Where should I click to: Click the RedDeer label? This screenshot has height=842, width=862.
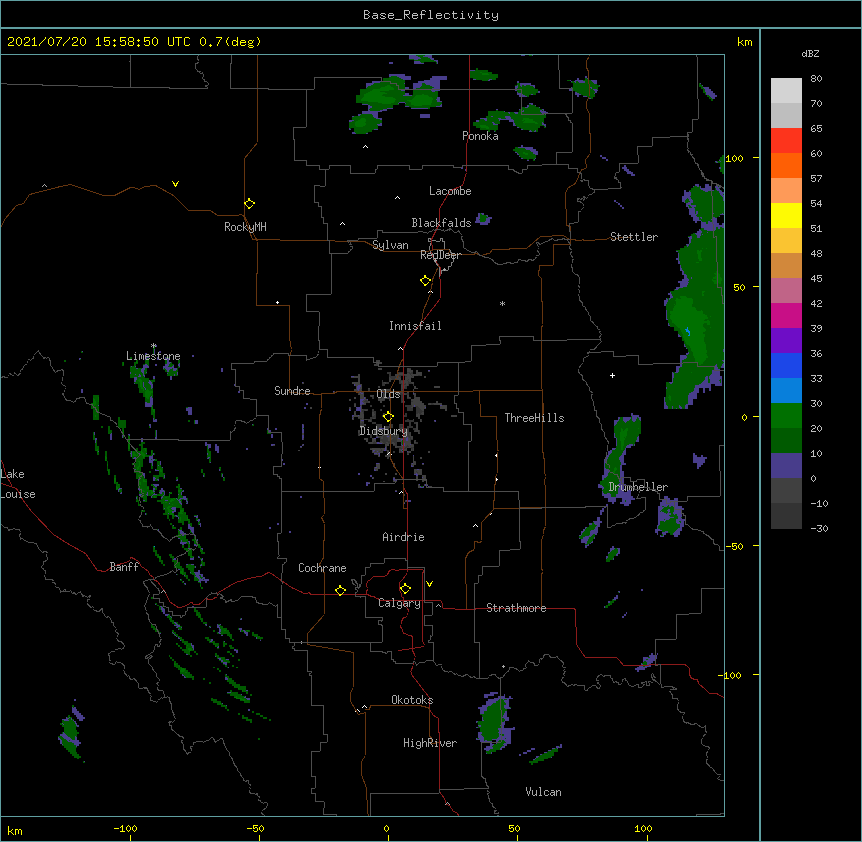[x=440, y=255]
